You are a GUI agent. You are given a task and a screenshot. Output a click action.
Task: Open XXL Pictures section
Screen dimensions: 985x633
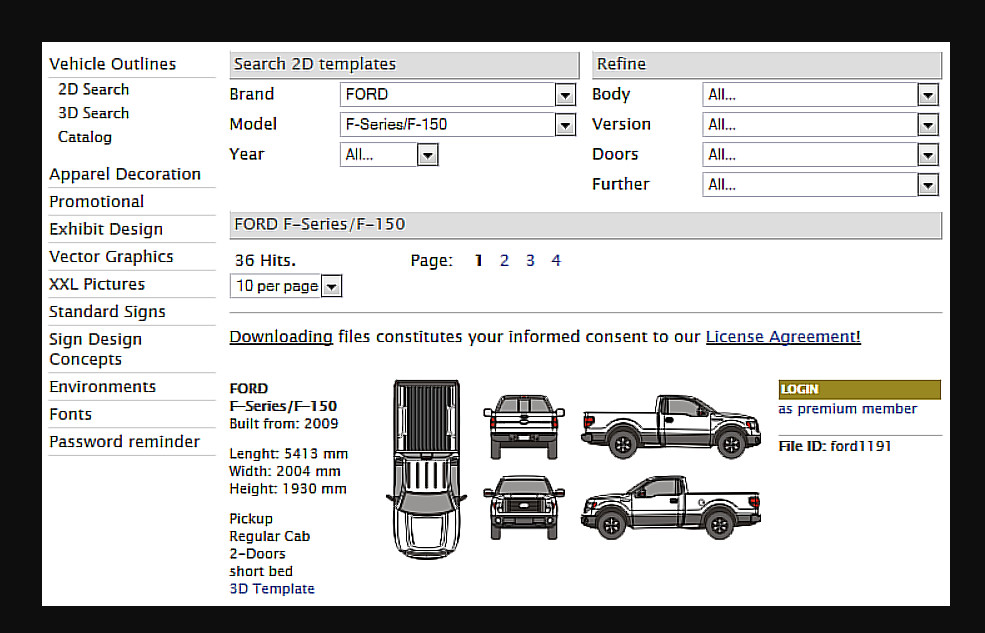[x=97, y=284]
